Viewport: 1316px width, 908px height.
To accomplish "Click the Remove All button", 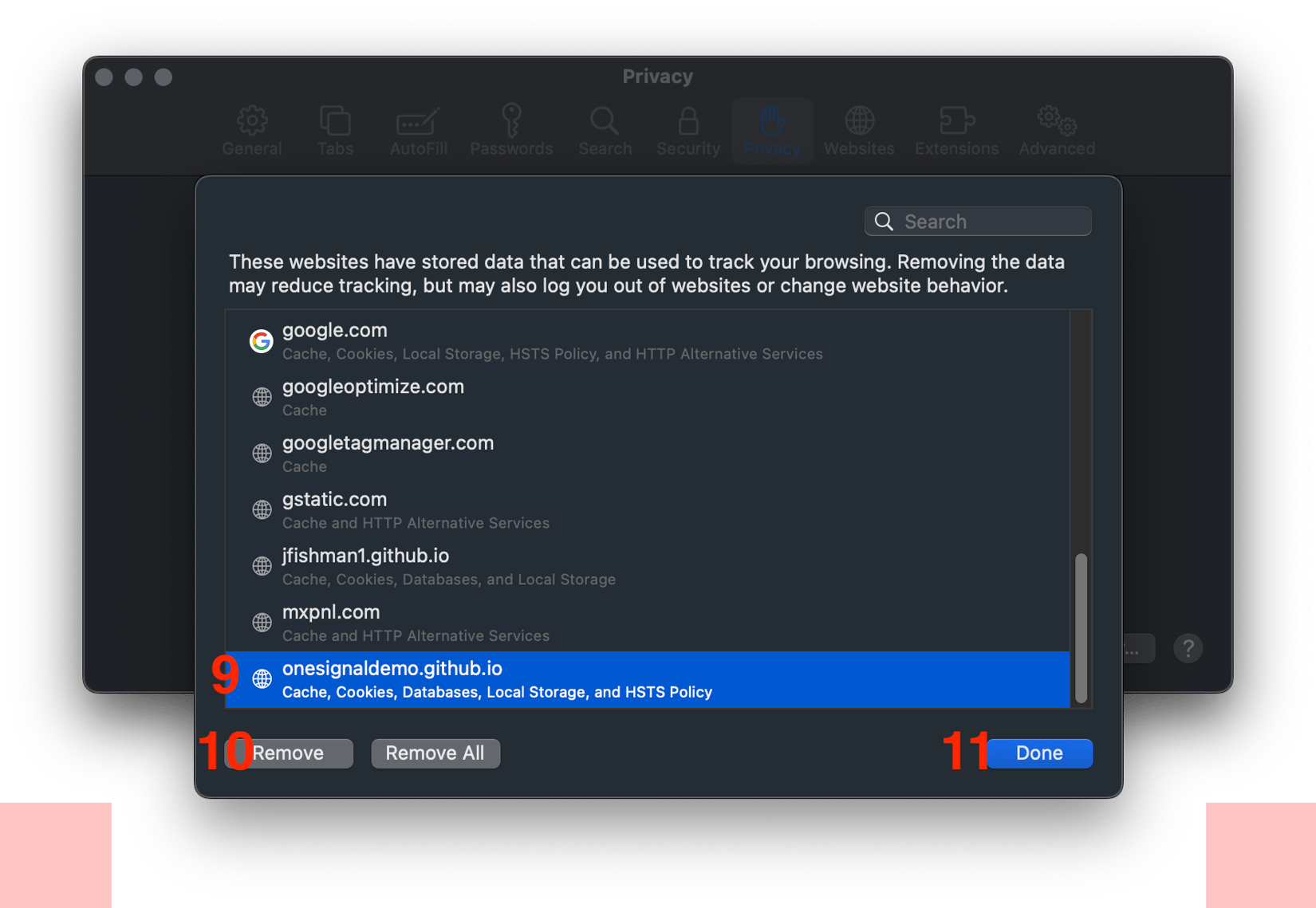I will tap(435, 753).
